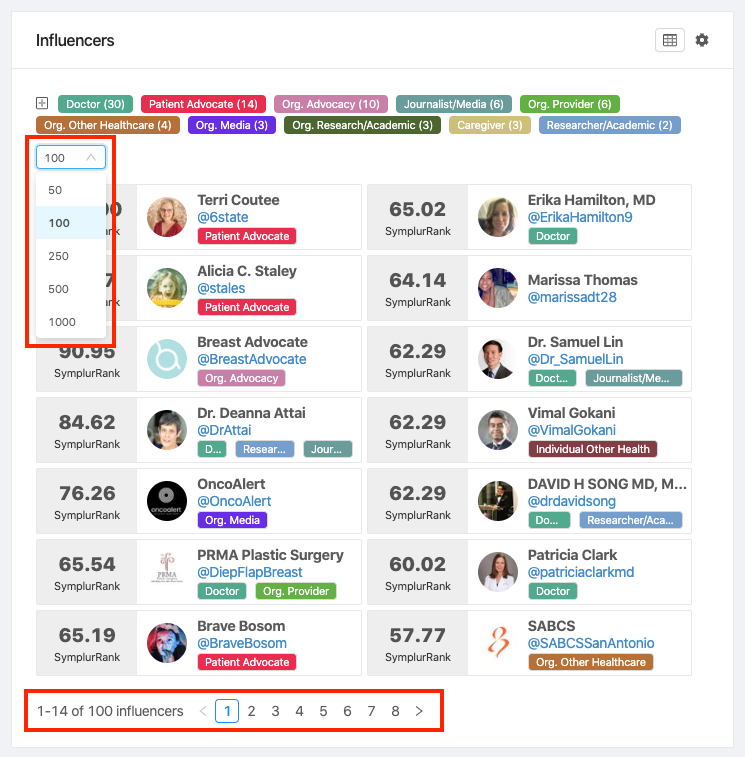Filter by Org. Research/Academic (3) tag
The image size is (745, 757).
pos(362,126)
